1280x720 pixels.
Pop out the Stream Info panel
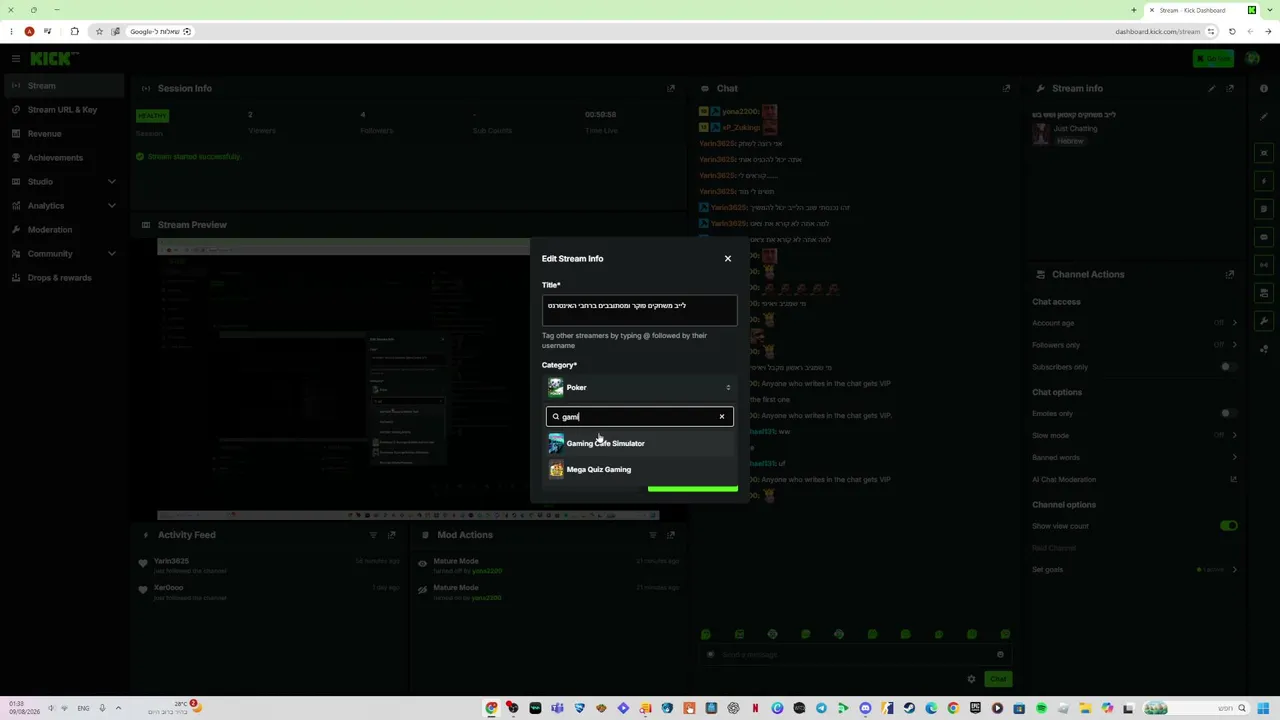(x=1230, y=88)
